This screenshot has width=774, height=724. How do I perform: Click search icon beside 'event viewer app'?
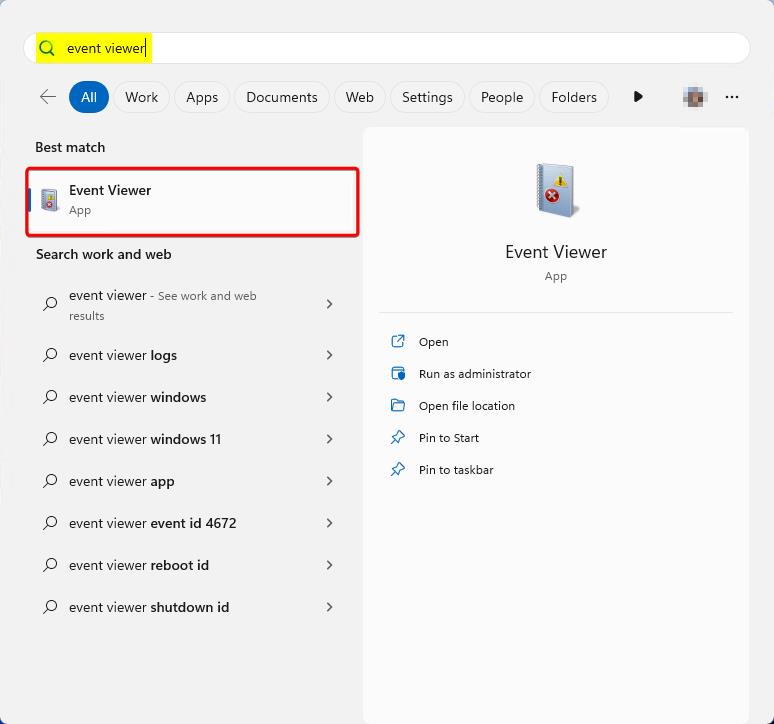50,481
